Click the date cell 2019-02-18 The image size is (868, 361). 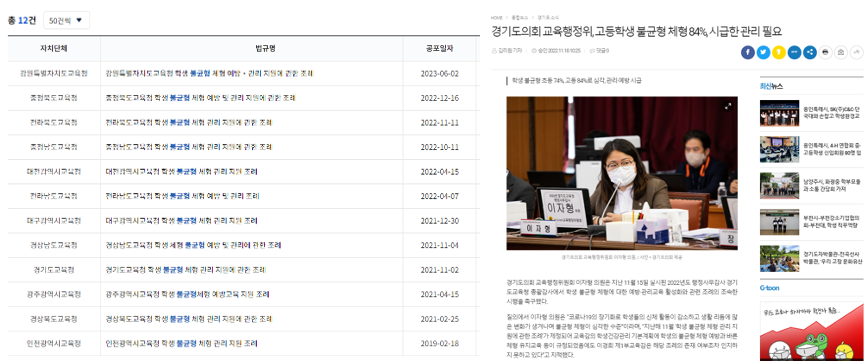[x=440, y=343]
